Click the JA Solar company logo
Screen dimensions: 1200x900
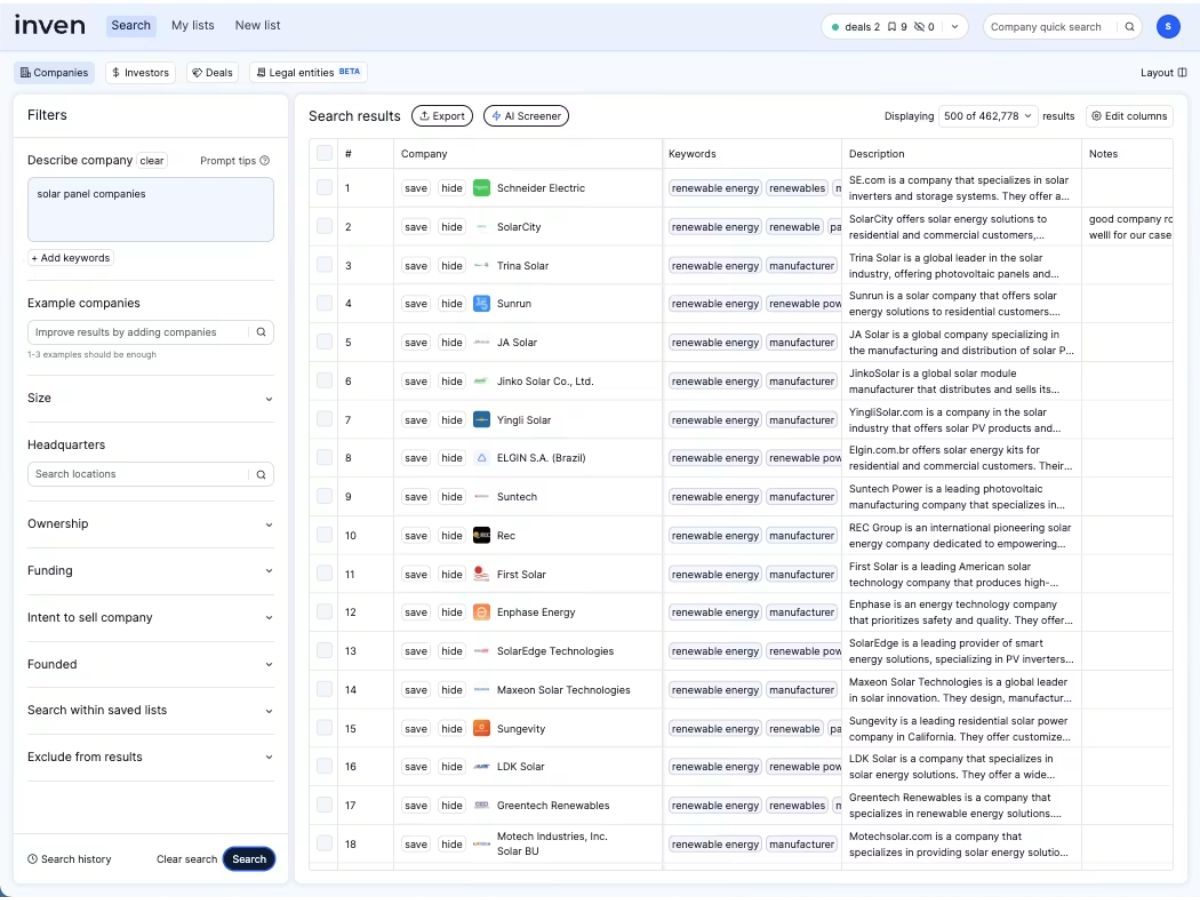click(x=481, y=342)
